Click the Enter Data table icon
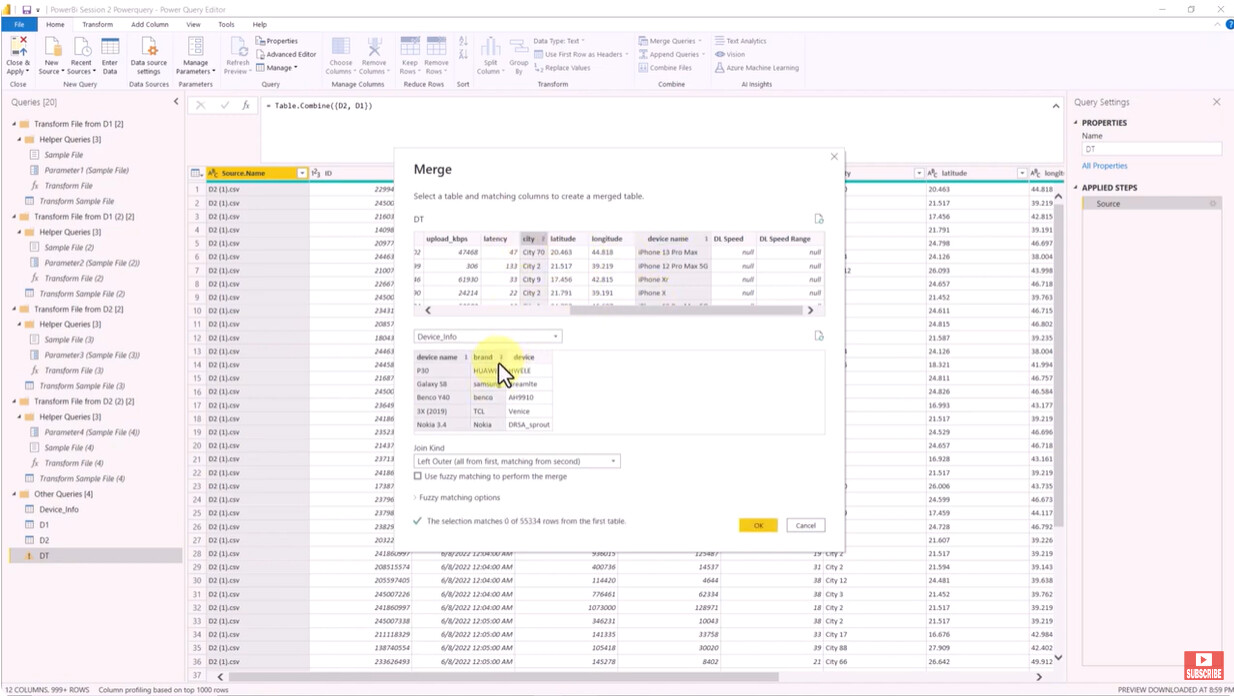1234x696 pixels. [110, 48]
